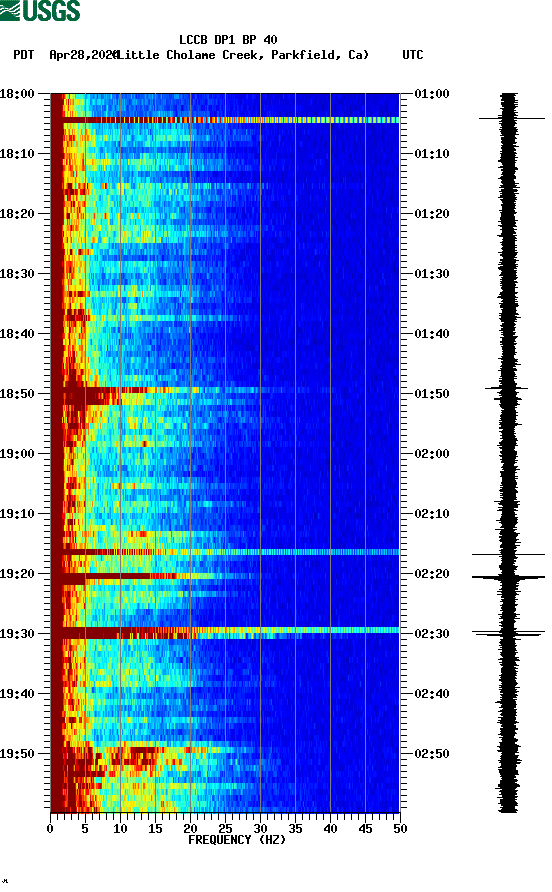
Task: Click the 01:10 UTC time label
Action: click(x=432, y=154)
